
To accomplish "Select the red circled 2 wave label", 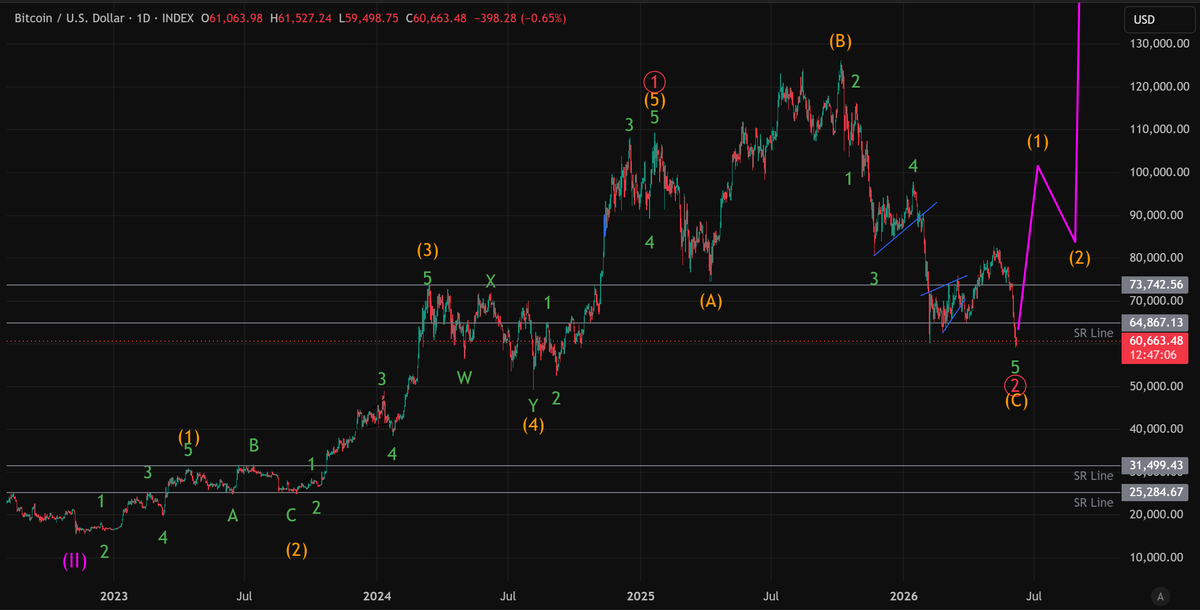I will coord(1016,384).
